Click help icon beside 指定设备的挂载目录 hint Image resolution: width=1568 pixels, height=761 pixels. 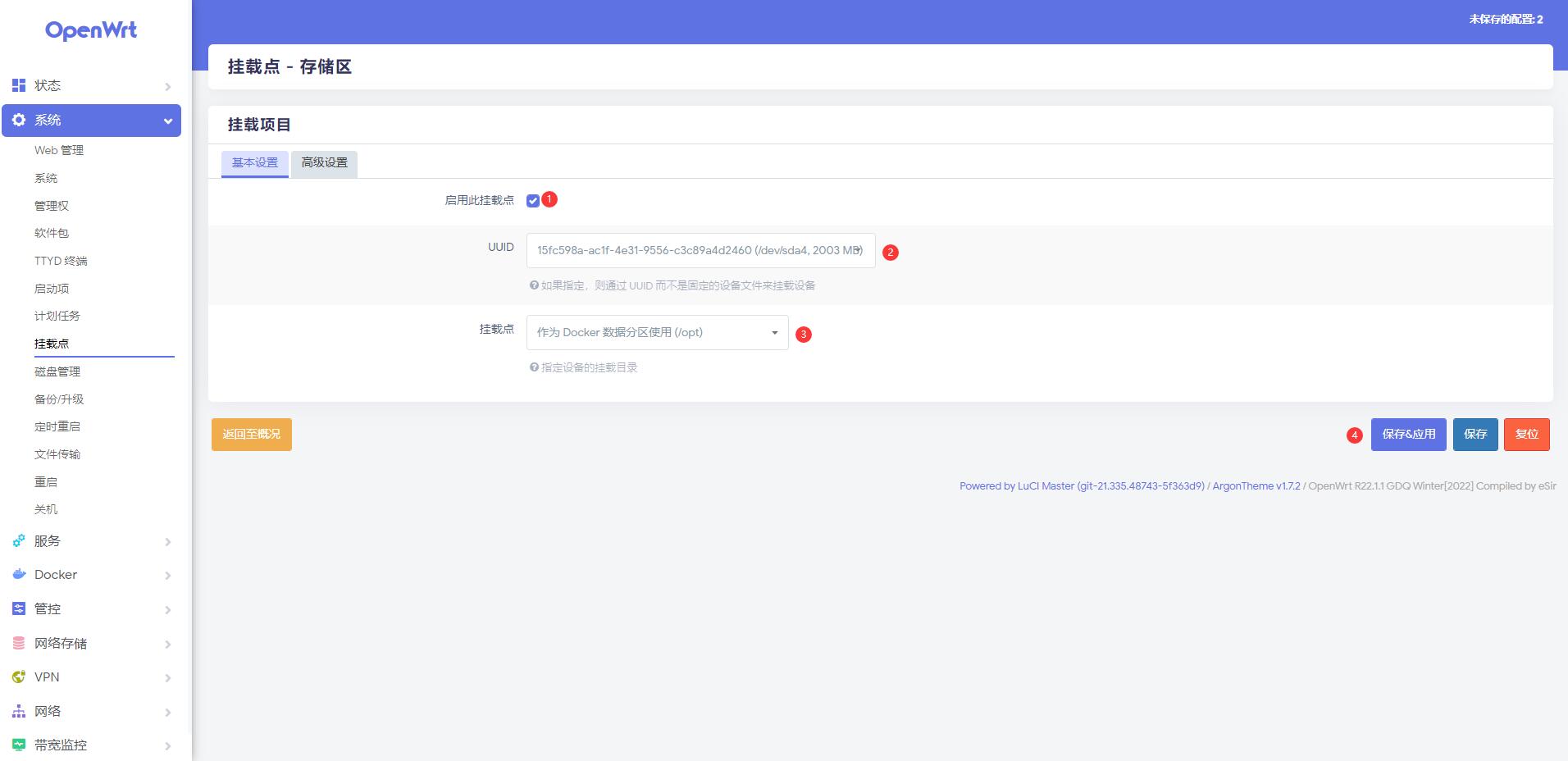tap(534, 367)
